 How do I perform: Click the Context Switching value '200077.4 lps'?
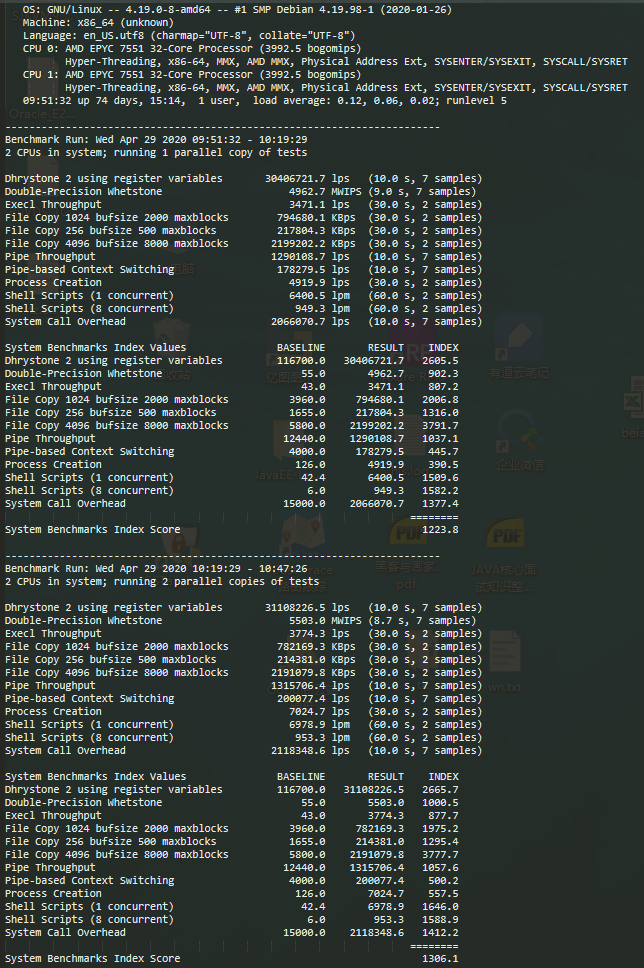coord(314,698)
